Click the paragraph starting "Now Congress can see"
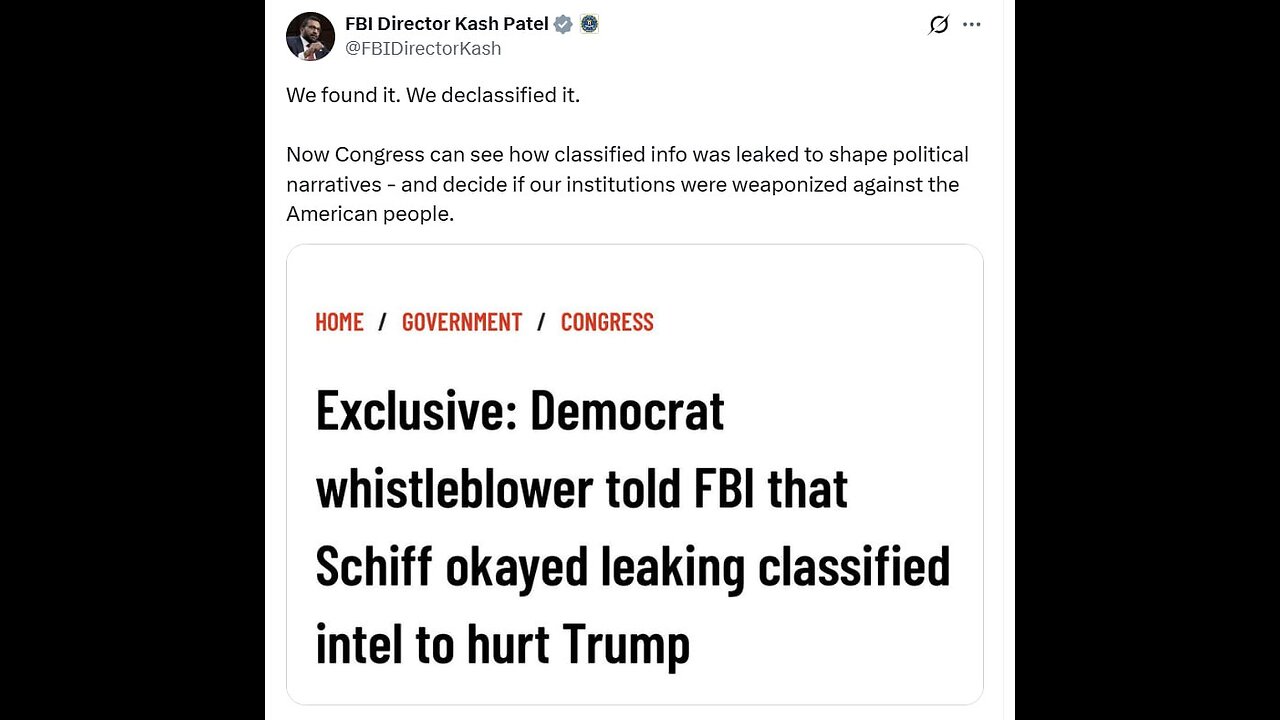 point(627,184)
